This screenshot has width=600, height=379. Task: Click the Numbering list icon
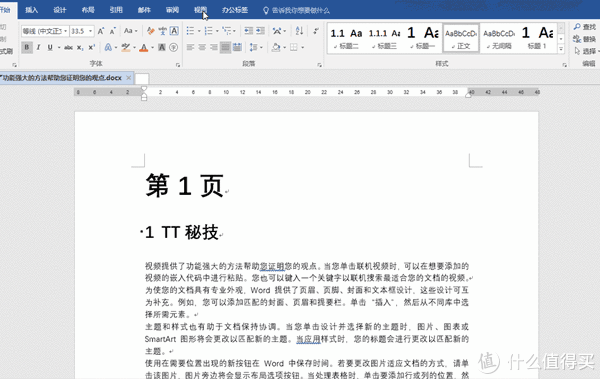209,31
